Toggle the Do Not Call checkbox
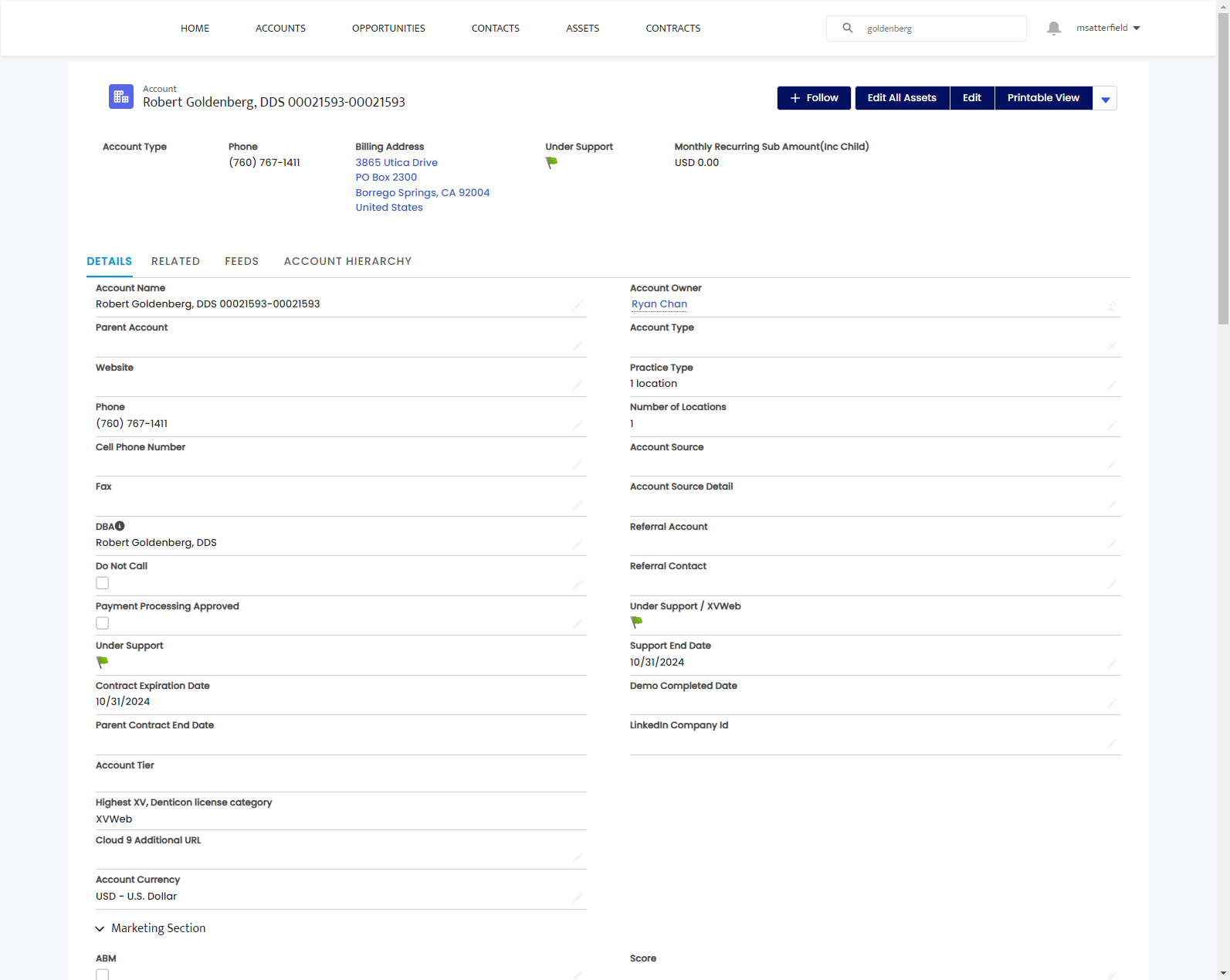Screen dimensions: 1230x980 (x=102, y=583)
